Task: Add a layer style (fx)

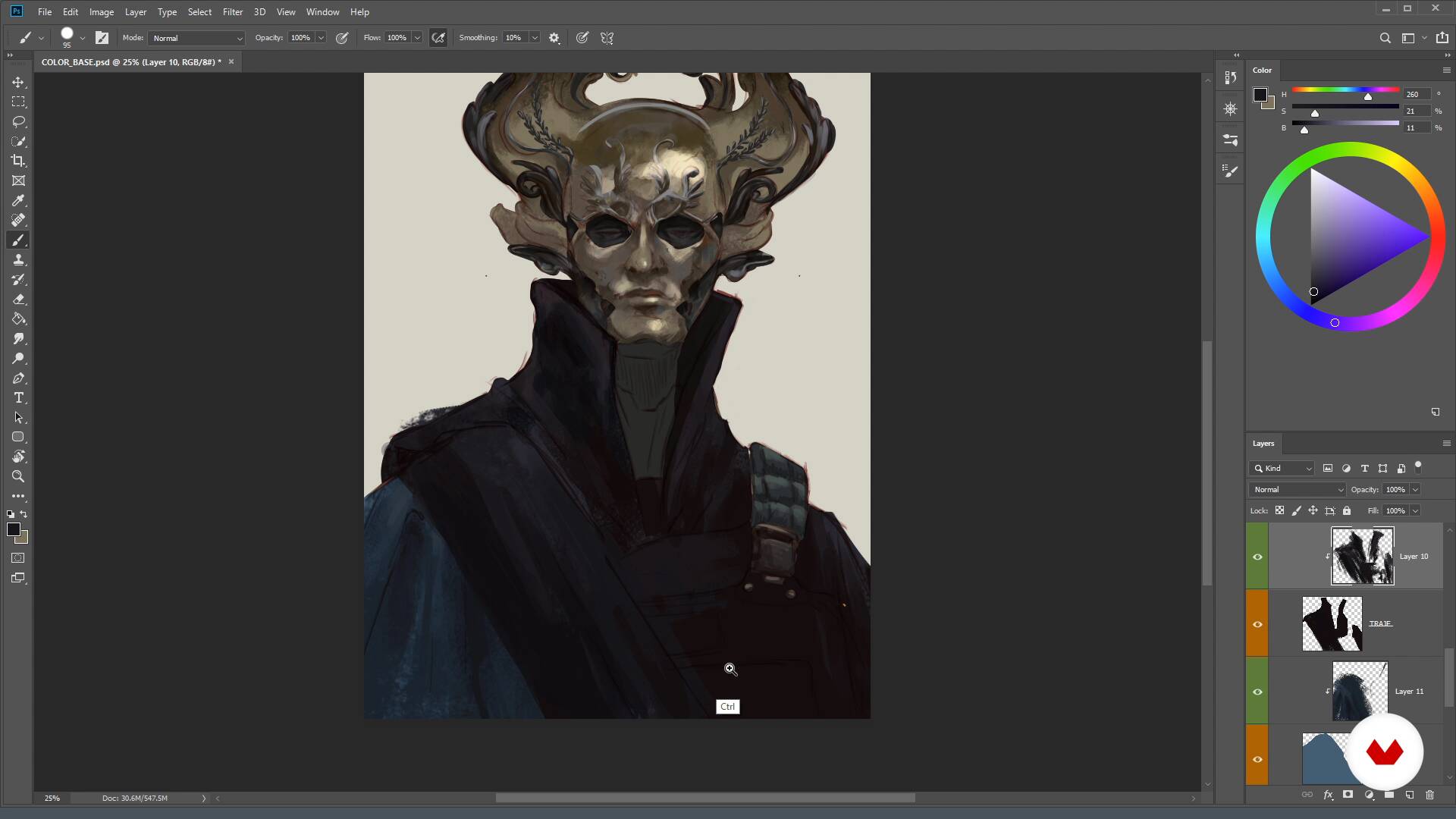Action: pyautogui.click(x=1328, y=795)
